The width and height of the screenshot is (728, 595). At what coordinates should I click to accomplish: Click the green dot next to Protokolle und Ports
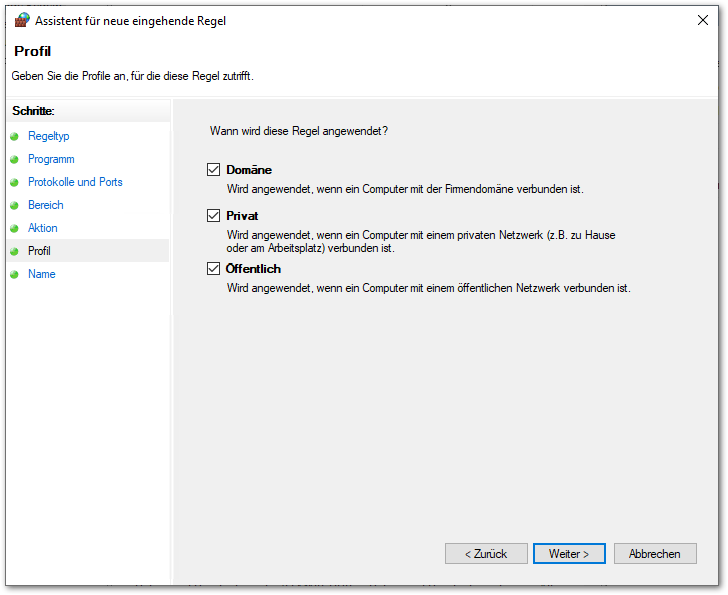coord(15,182)
